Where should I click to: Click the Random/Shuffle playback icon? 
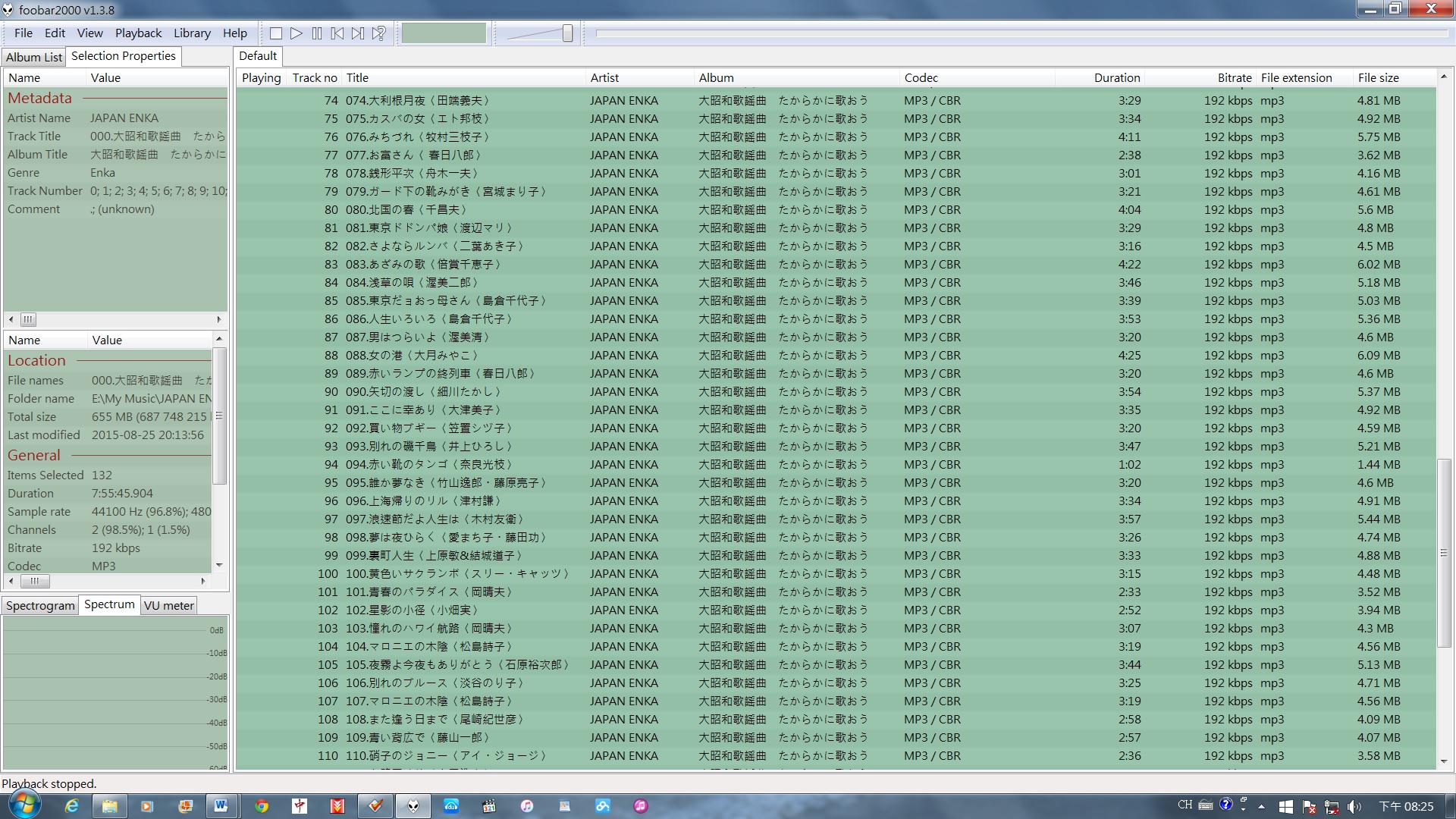pyautogui.click(x=379, y=34)
